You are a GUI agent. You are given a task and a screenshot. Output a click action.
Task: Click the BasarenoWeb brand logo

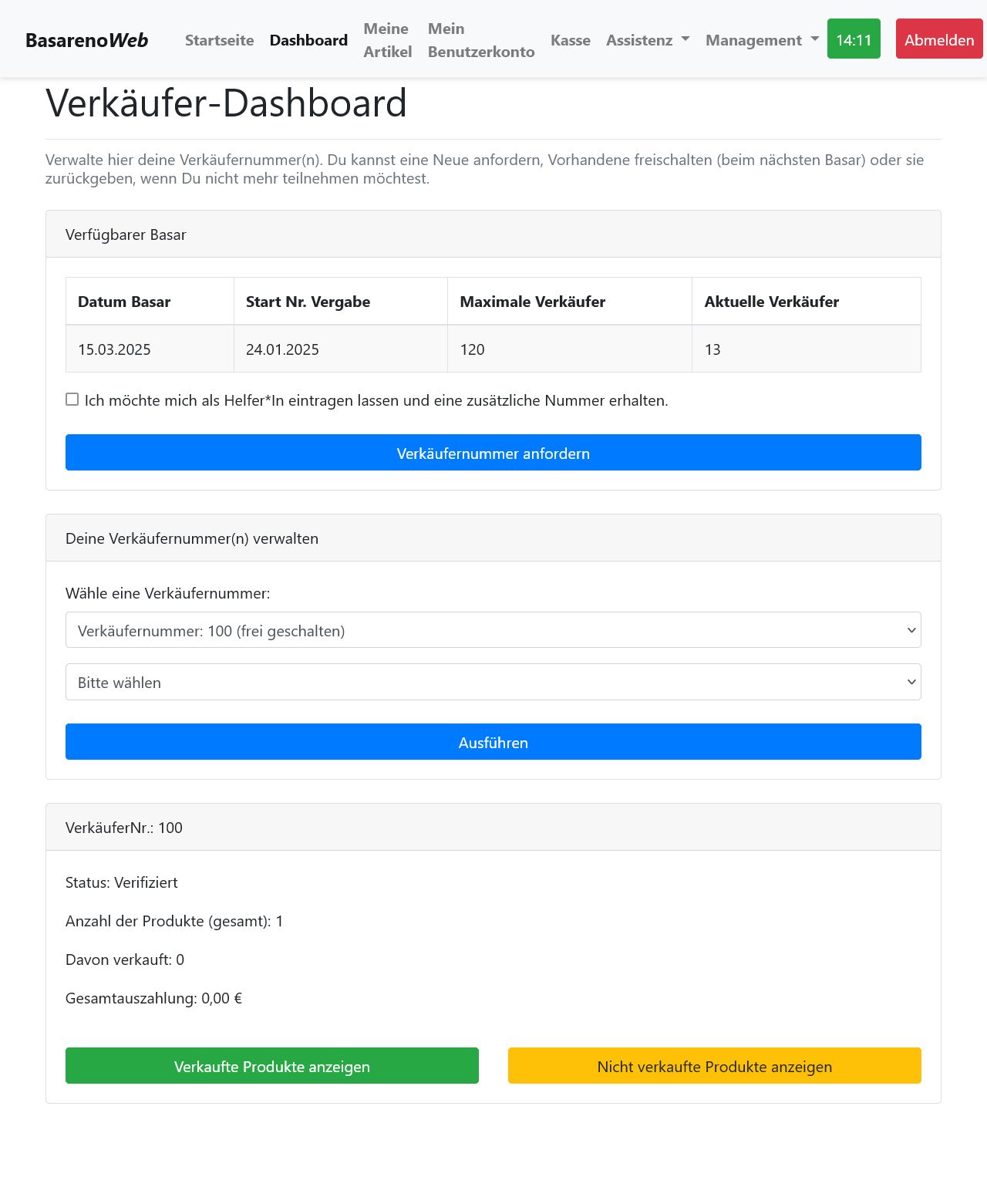(86, 40)
